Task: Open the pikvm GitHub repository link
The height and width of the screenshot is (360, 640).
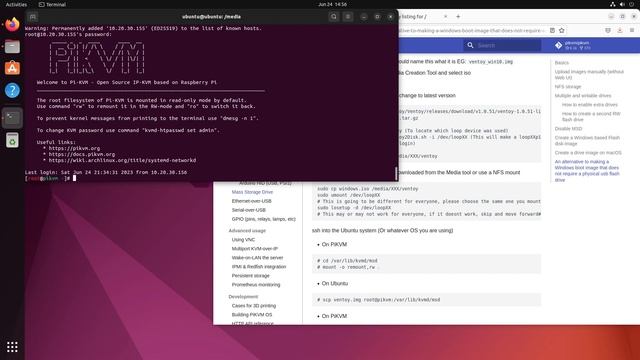Action: (574, 45)
